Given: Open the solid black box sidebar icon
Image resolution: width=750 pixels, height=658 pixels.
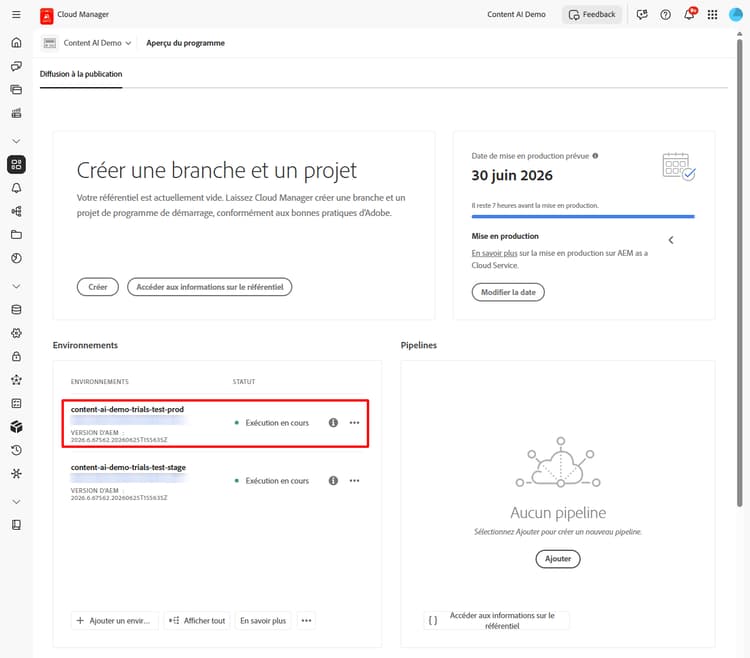Looking at the screenshot, I should (x=16, y=427).
